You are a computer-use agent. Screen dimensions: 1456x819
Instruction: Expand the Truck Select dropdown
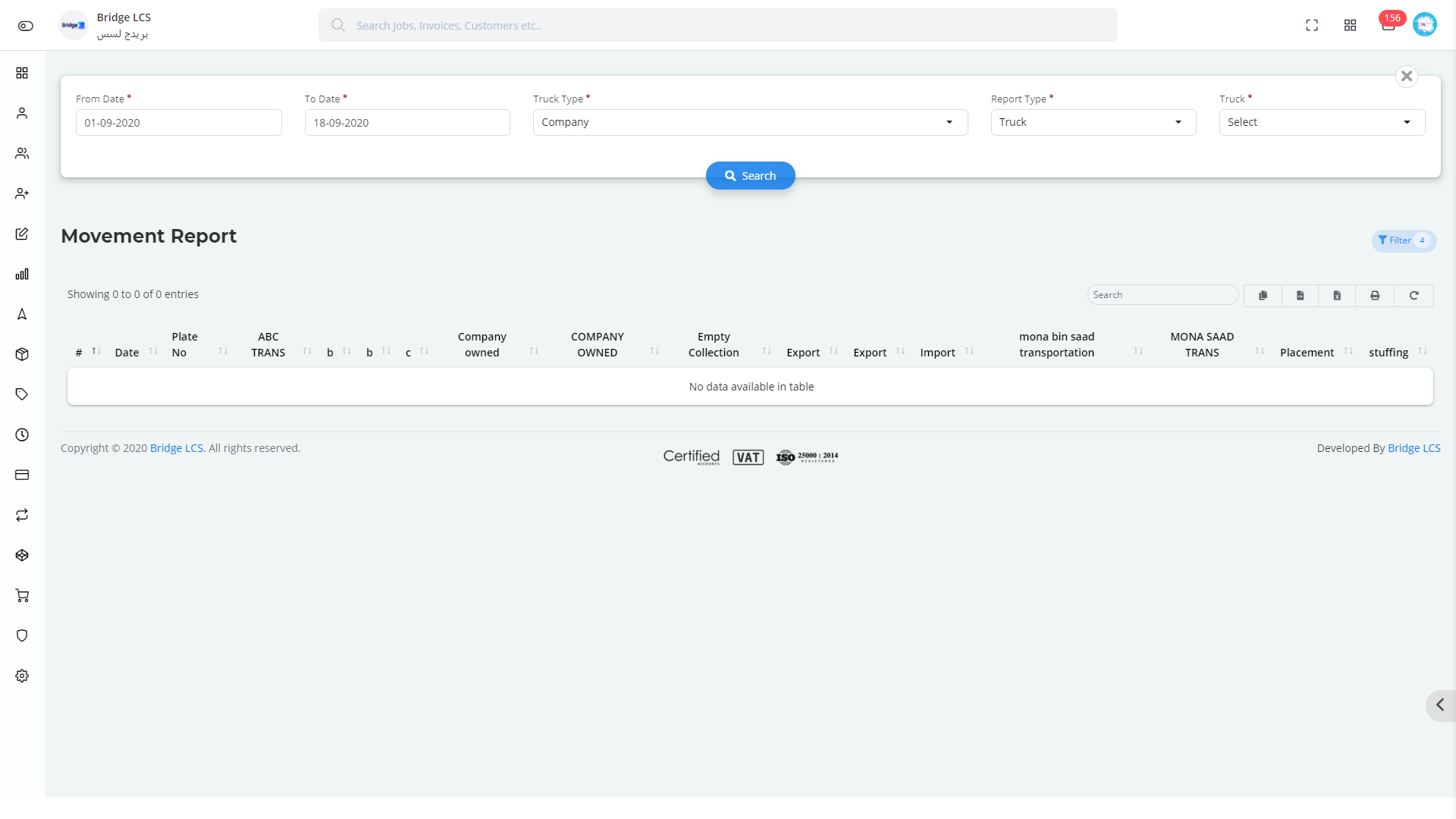[1321, 121]
